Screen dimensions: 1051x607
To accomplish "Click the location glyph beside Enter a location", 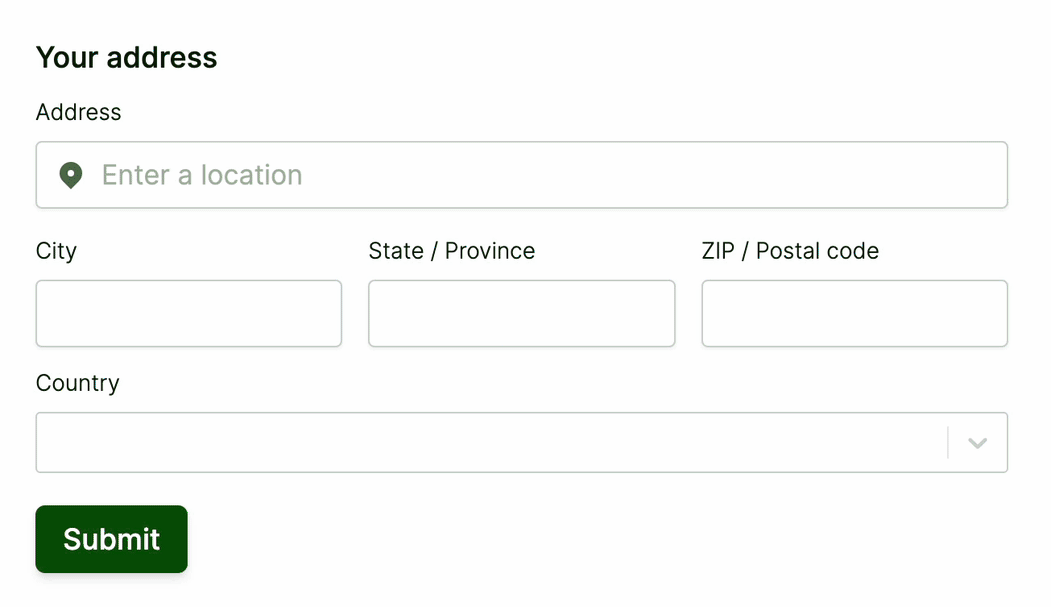I will coord(70,175).
